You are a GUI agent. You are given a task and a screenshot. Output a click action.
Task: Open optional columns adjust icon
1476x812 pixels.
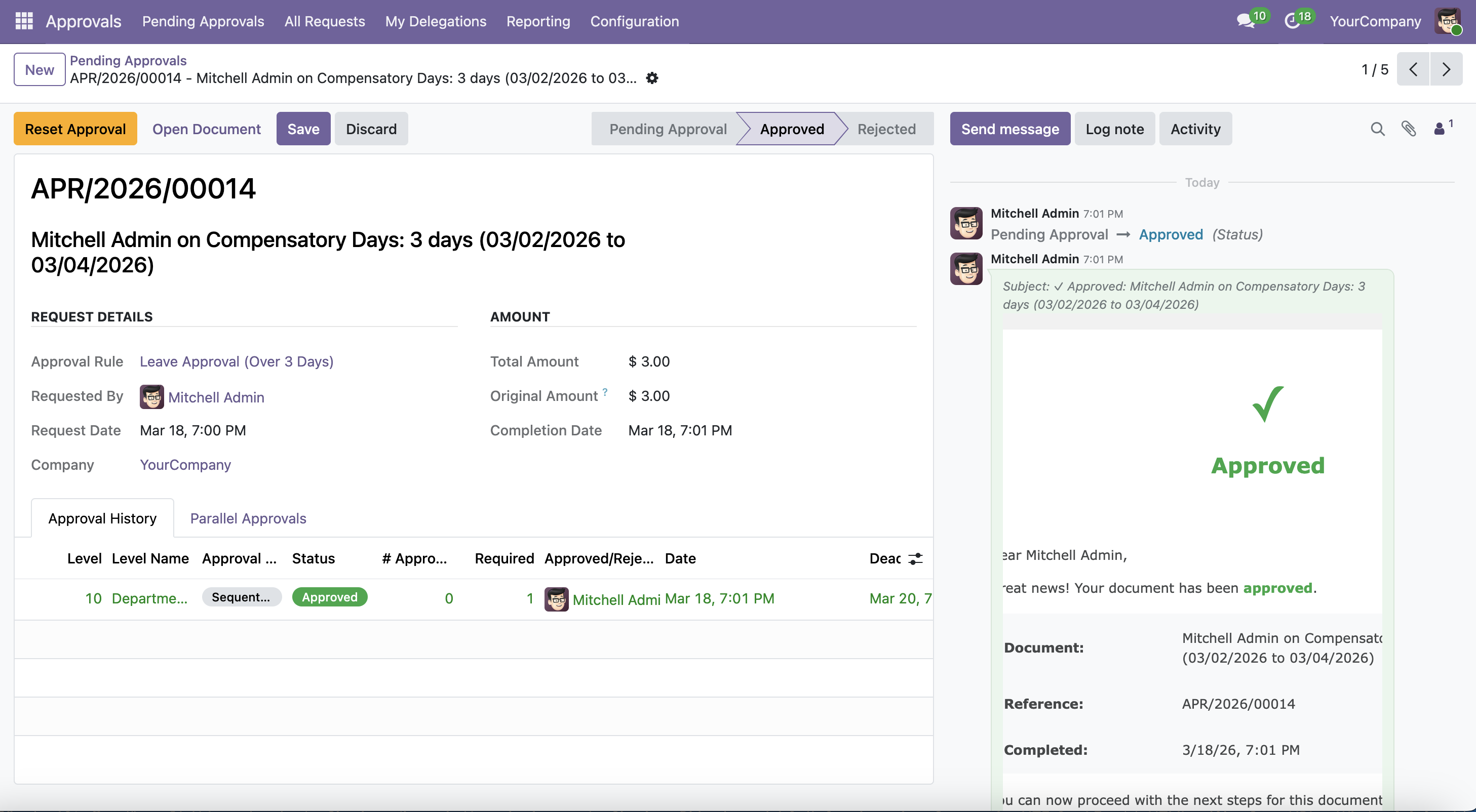pyautogui.click(x=916, y=558)
